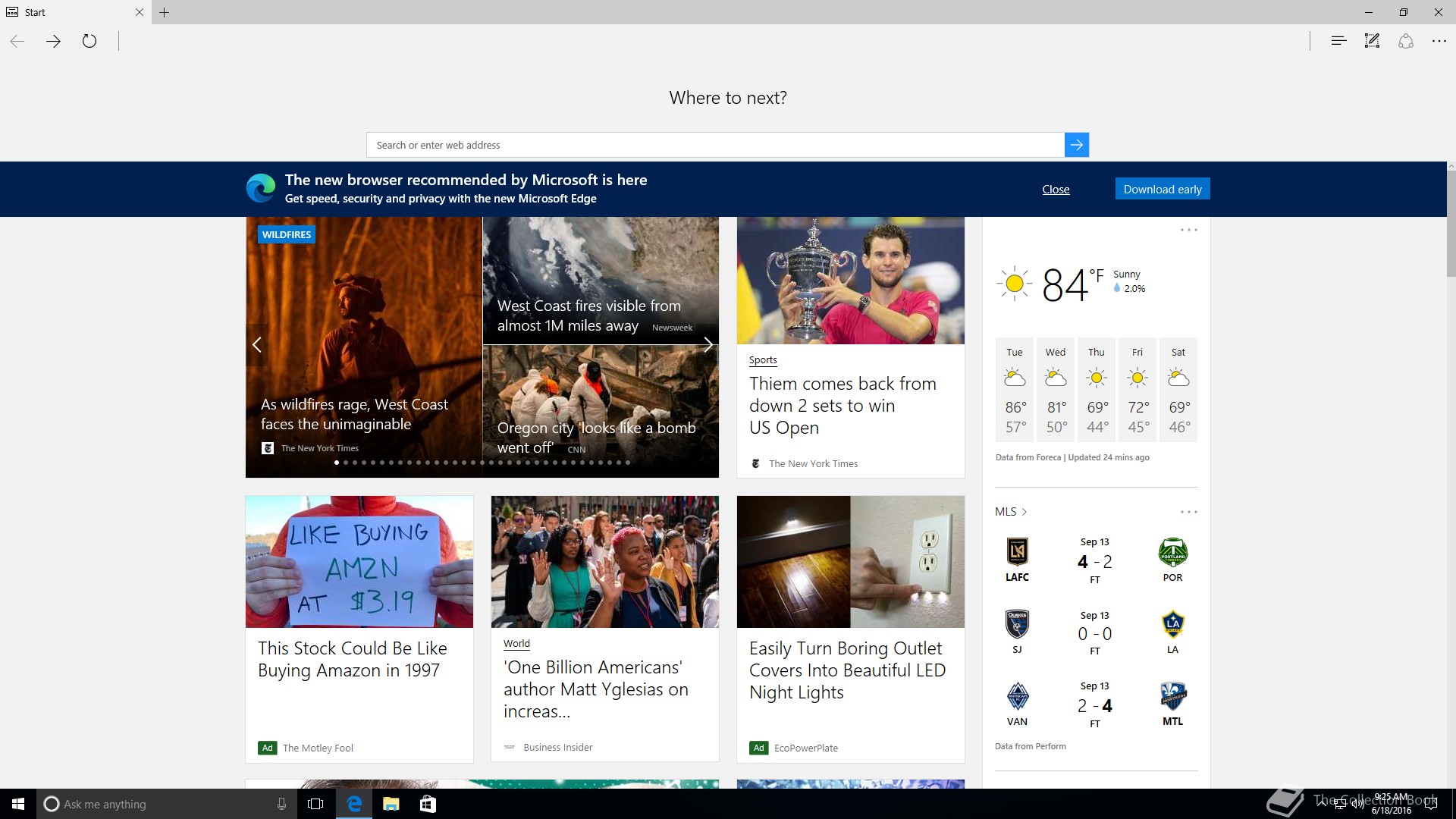Open the Share icon in the browser toolbar
The image size is (1456, 819).
click(x=1406, y=41)
